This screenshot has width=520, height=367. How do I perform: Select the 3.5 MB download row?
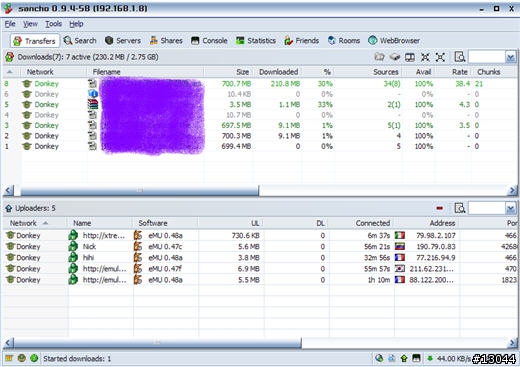coord(260,104)
